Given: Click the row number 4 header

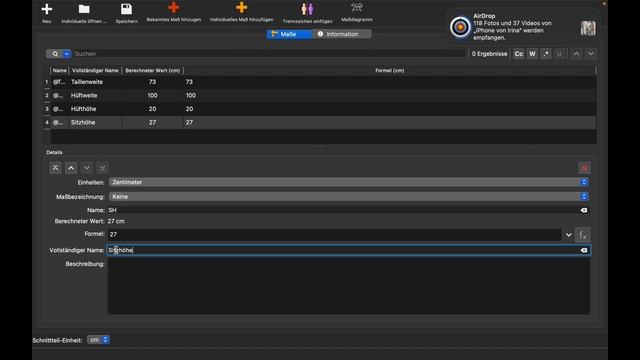Looking at the screenshot, I should click(x=47, y=122).
